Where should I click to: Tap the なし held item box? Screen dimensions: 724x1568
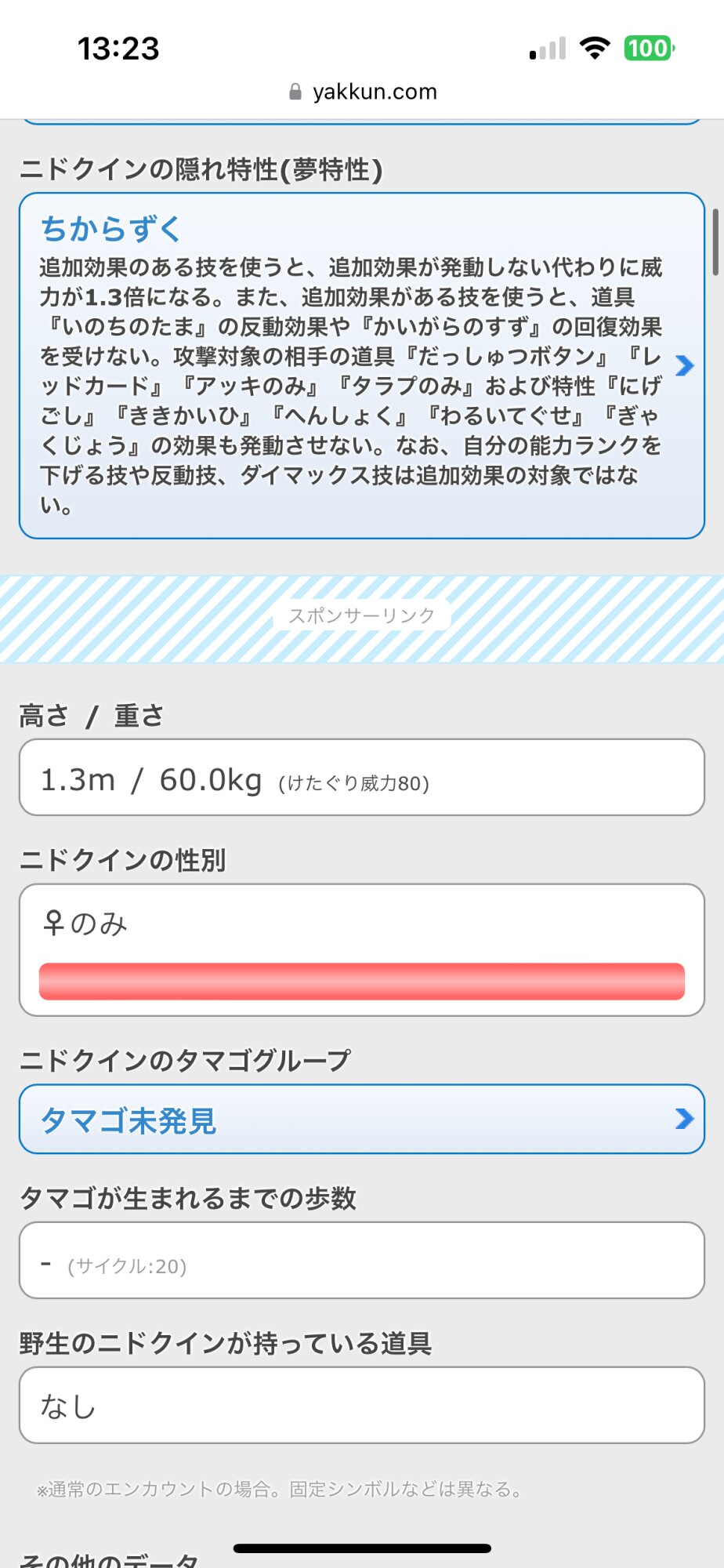click(x=362, y=1406)
